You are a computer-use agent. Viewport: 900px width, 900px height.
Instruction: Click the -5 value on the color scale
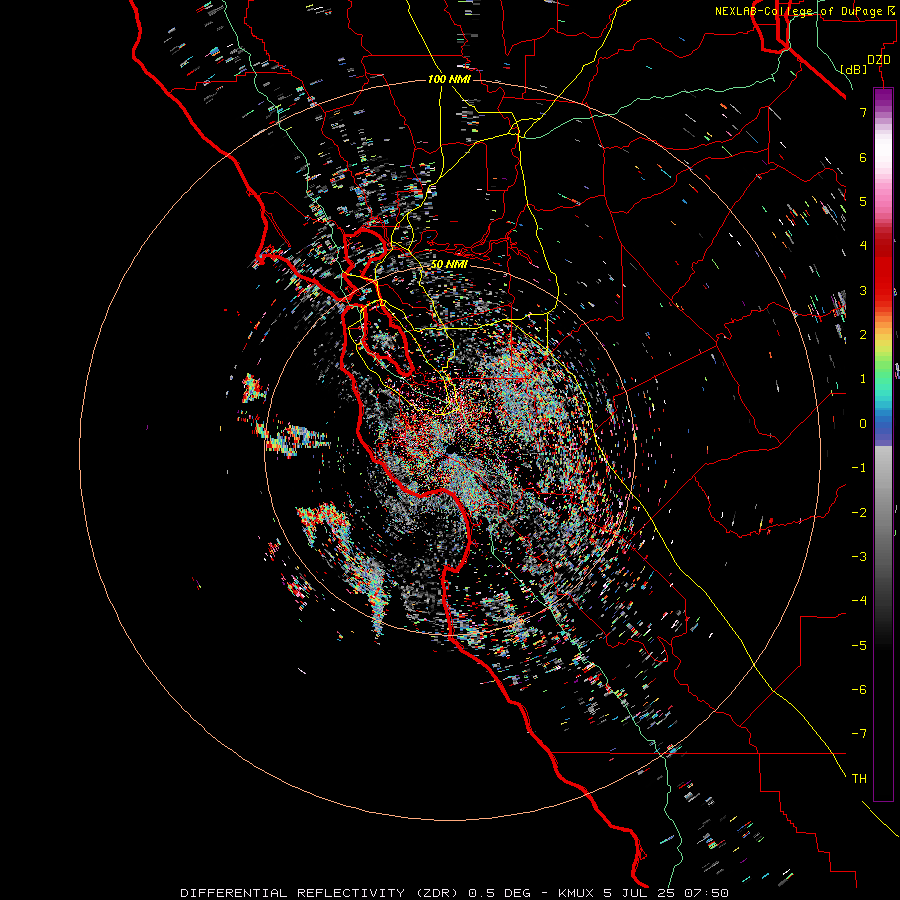859,645
